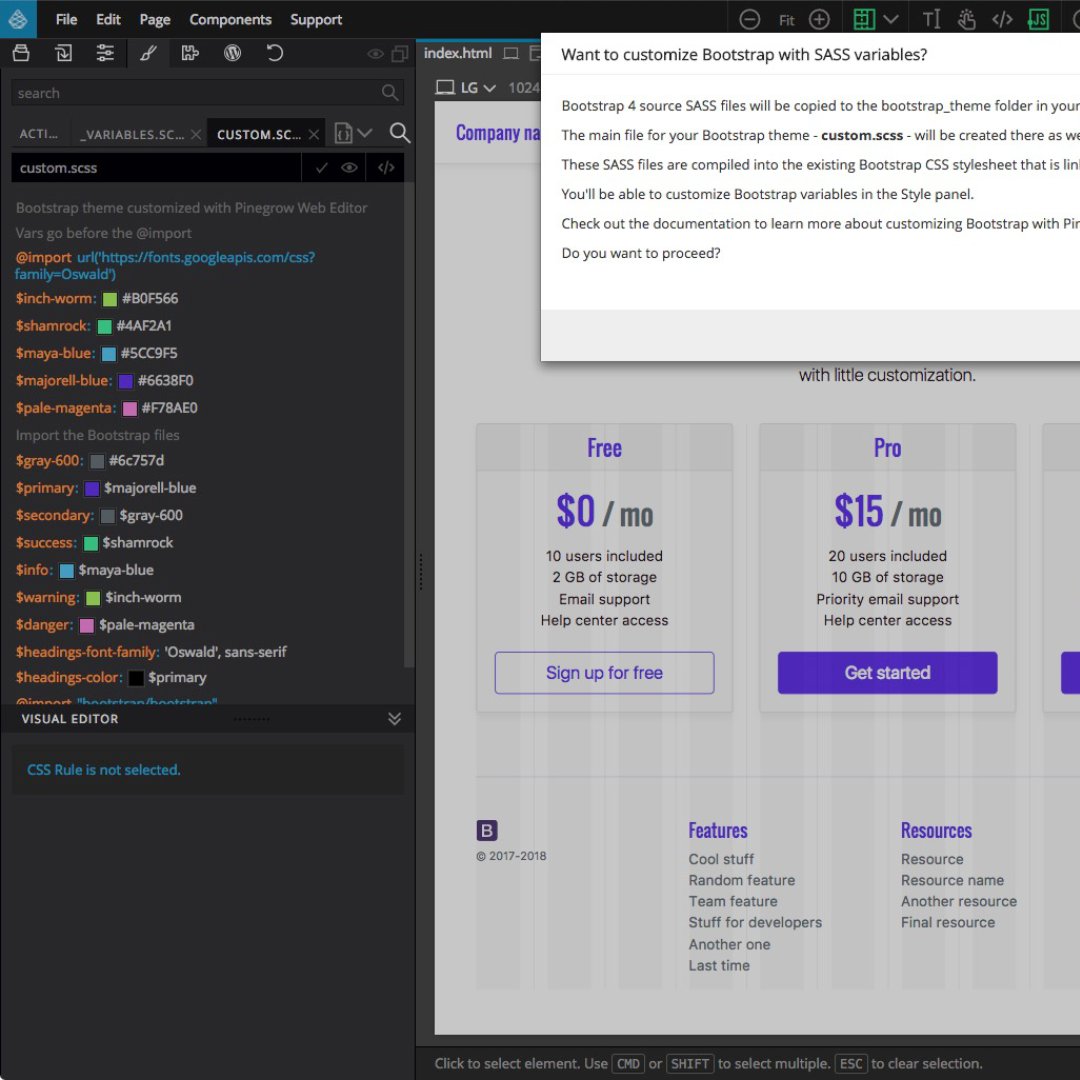Image resolution: width=1080 pixels, height=1080 pixels.
Task: Zoom out with the minus circle icon
Action: 749,19
